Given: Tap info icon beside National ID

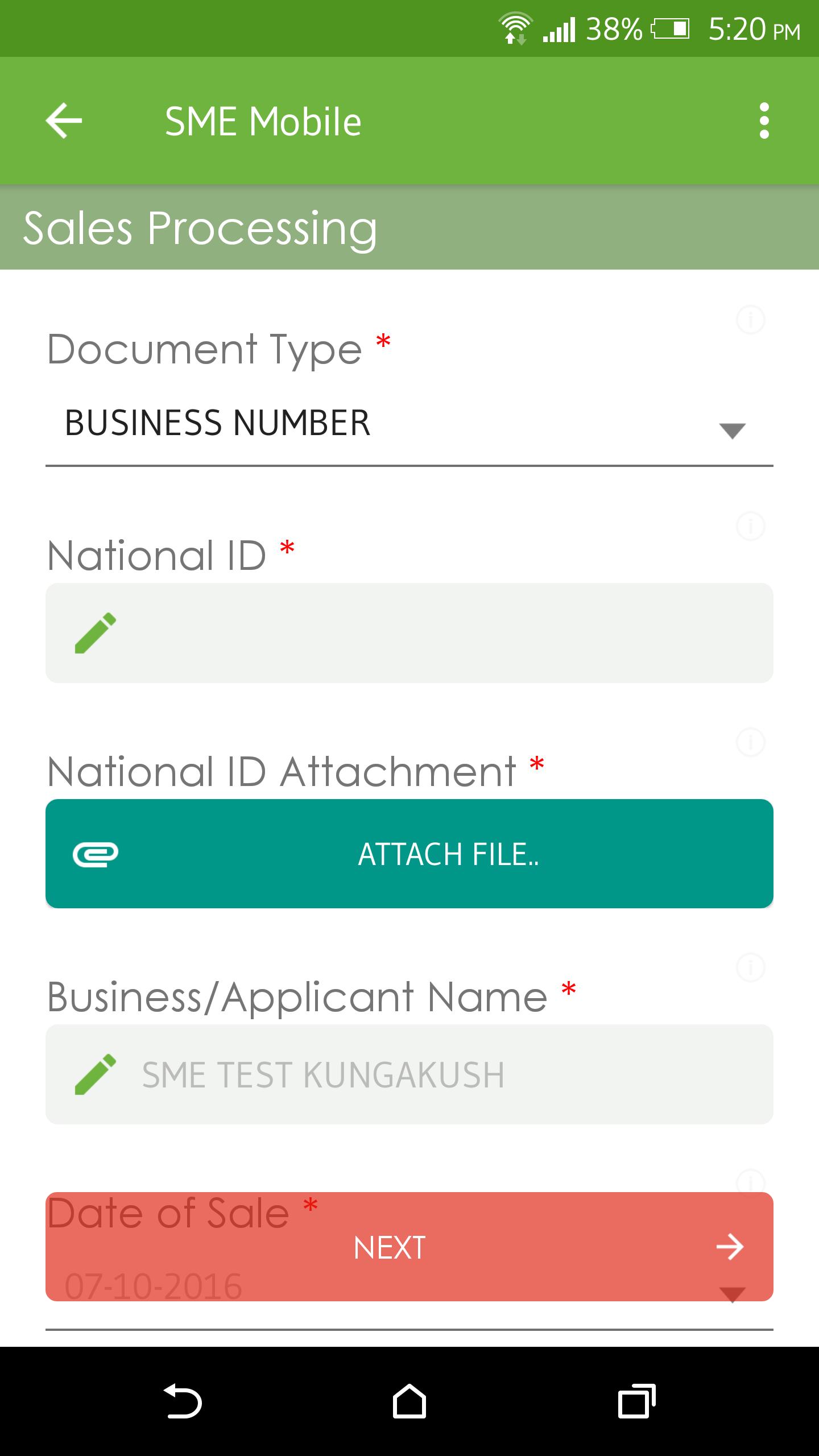Looking at the screenshot, I should pyautogui.click(x=750, y=526).
